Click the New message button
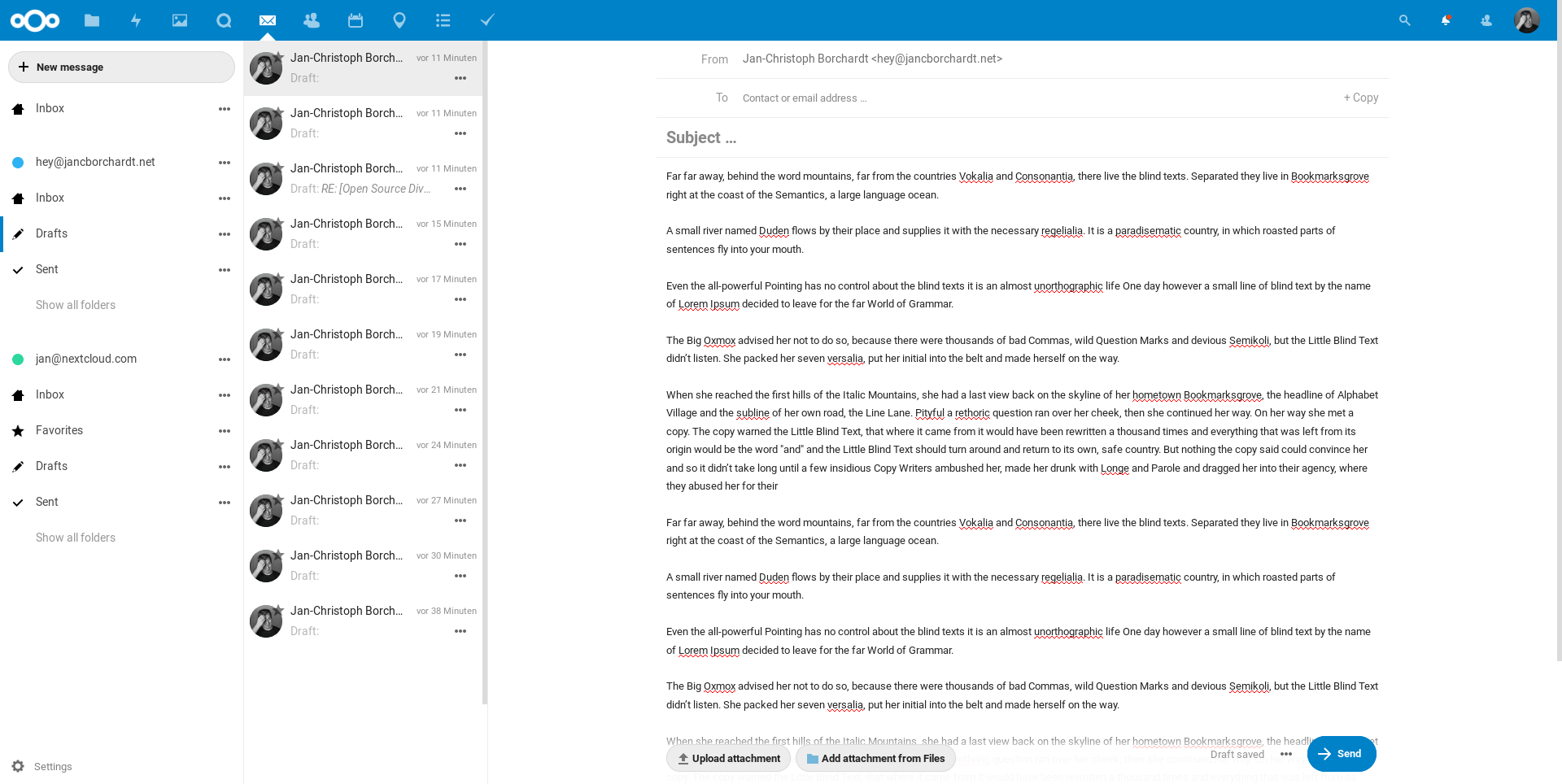Viewport: 1562px width, 784px height. [x=121, y=67]
